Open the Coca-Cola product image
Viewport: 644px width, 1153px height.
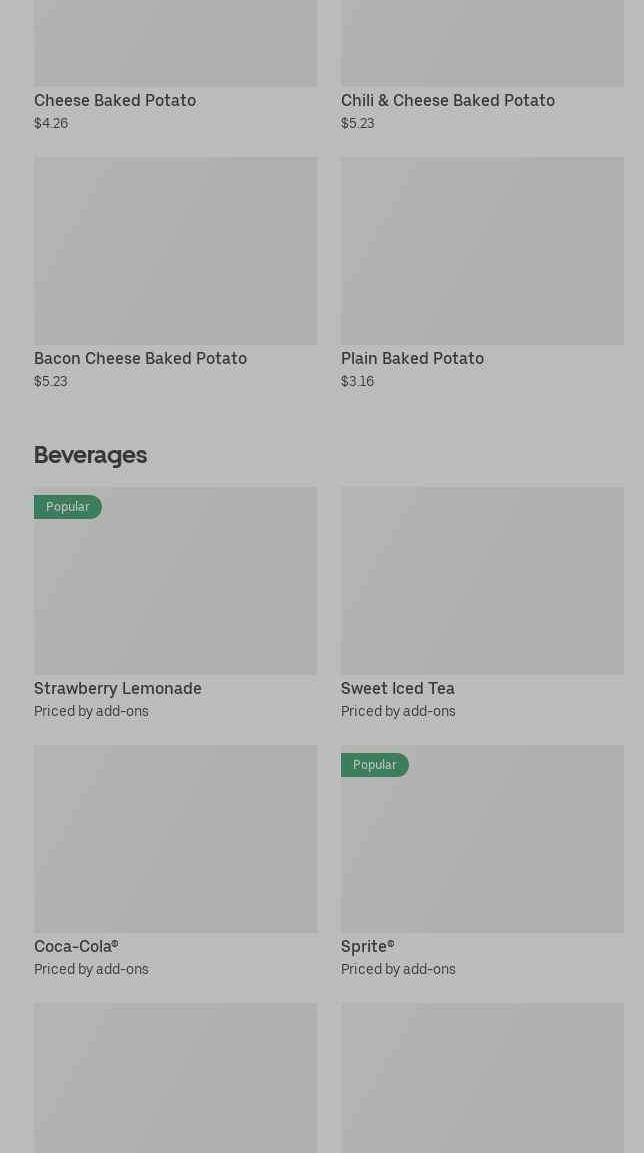click(x=175, y=839)
